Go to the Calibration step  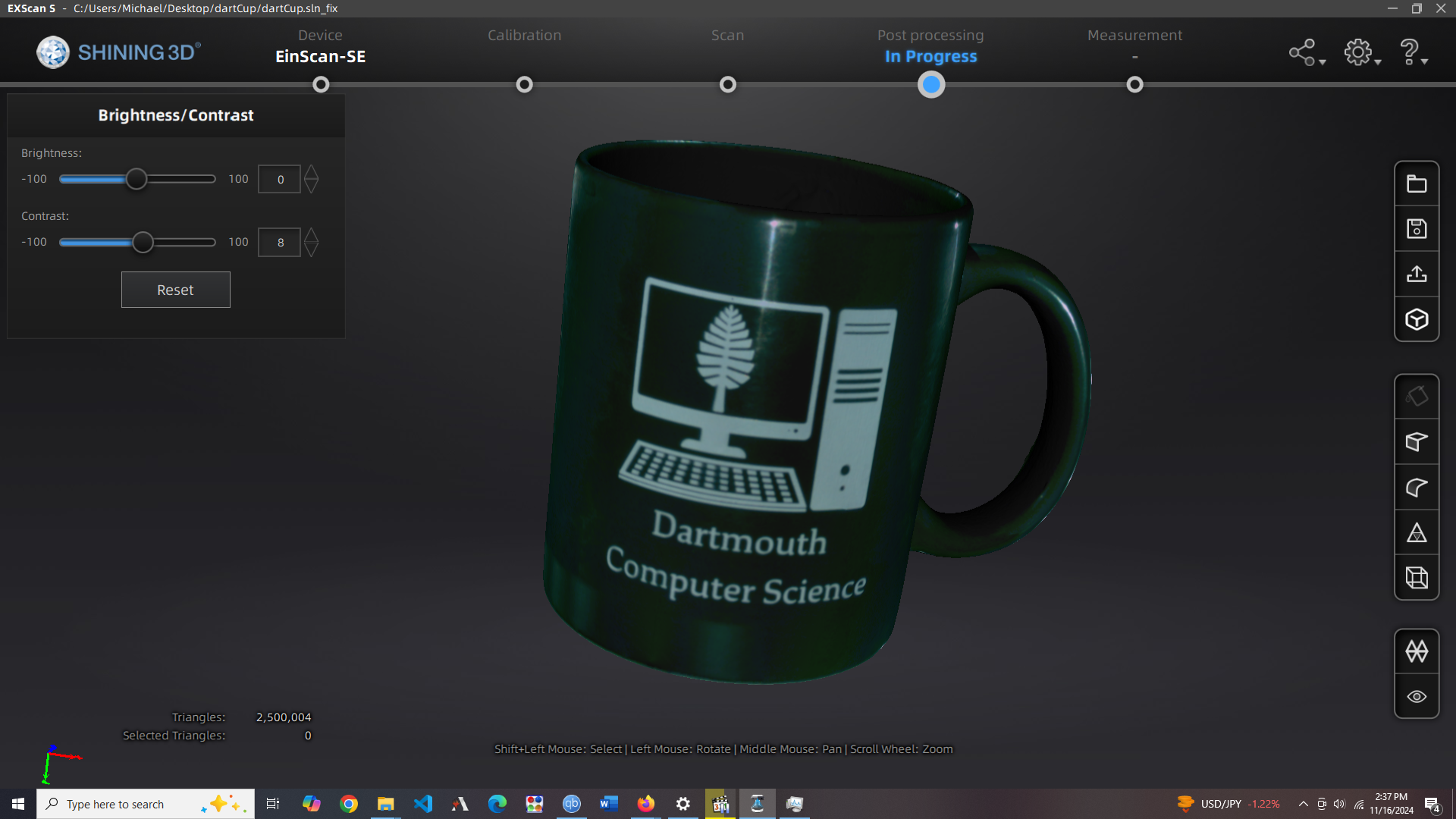pyautogui.click(x=524, y=36)
